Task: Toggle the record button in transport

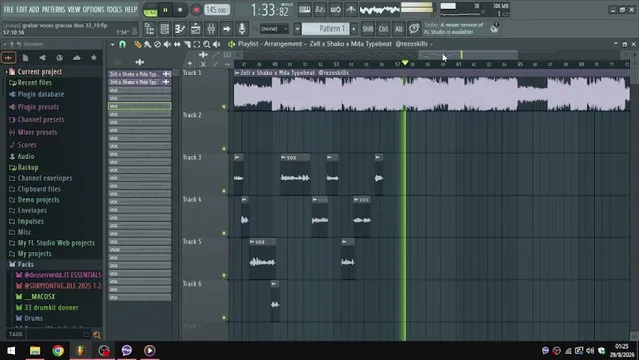Action: tap(196, 10)
